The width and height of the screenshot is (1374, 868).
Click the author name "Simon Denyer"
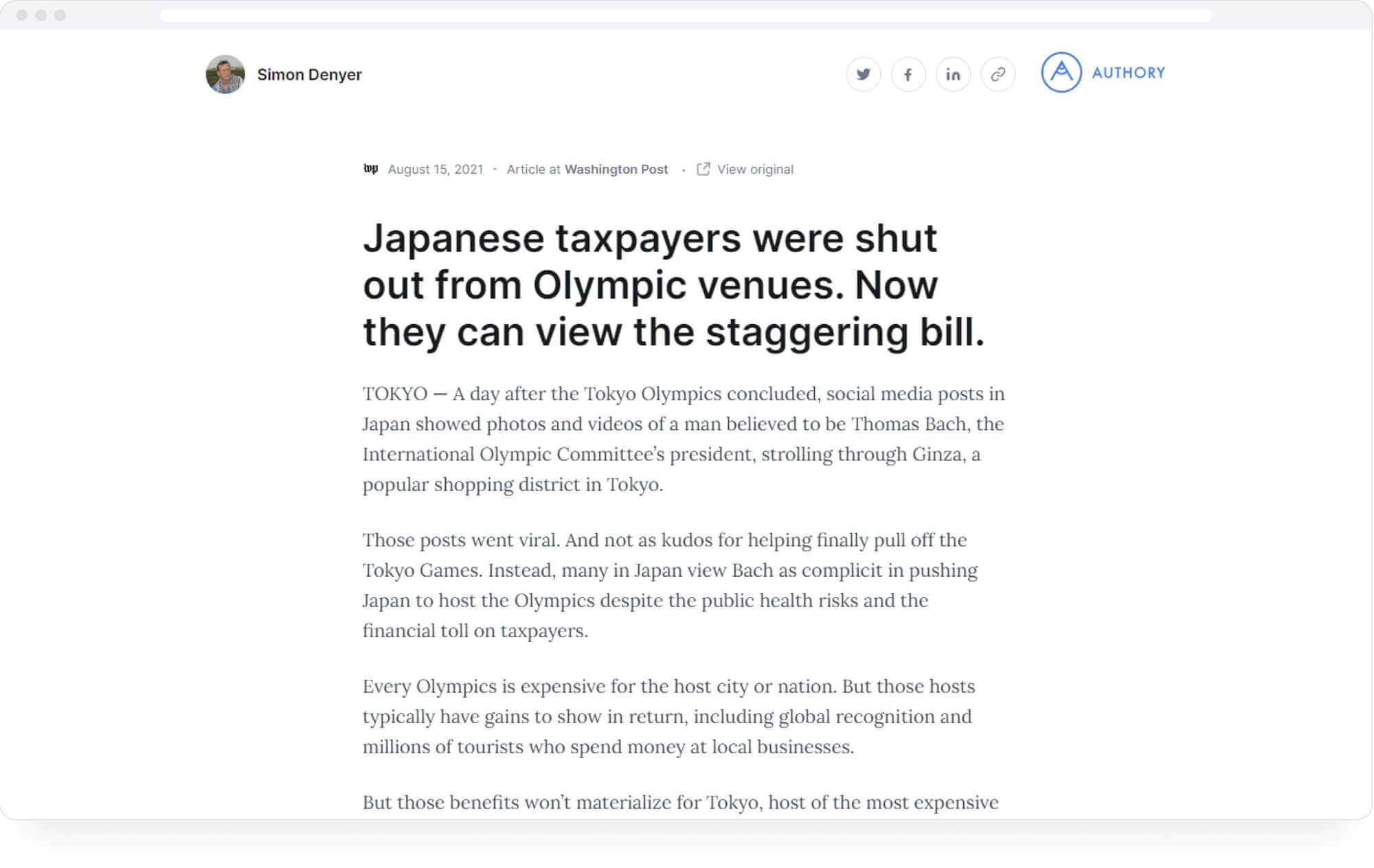click(309, 74)
